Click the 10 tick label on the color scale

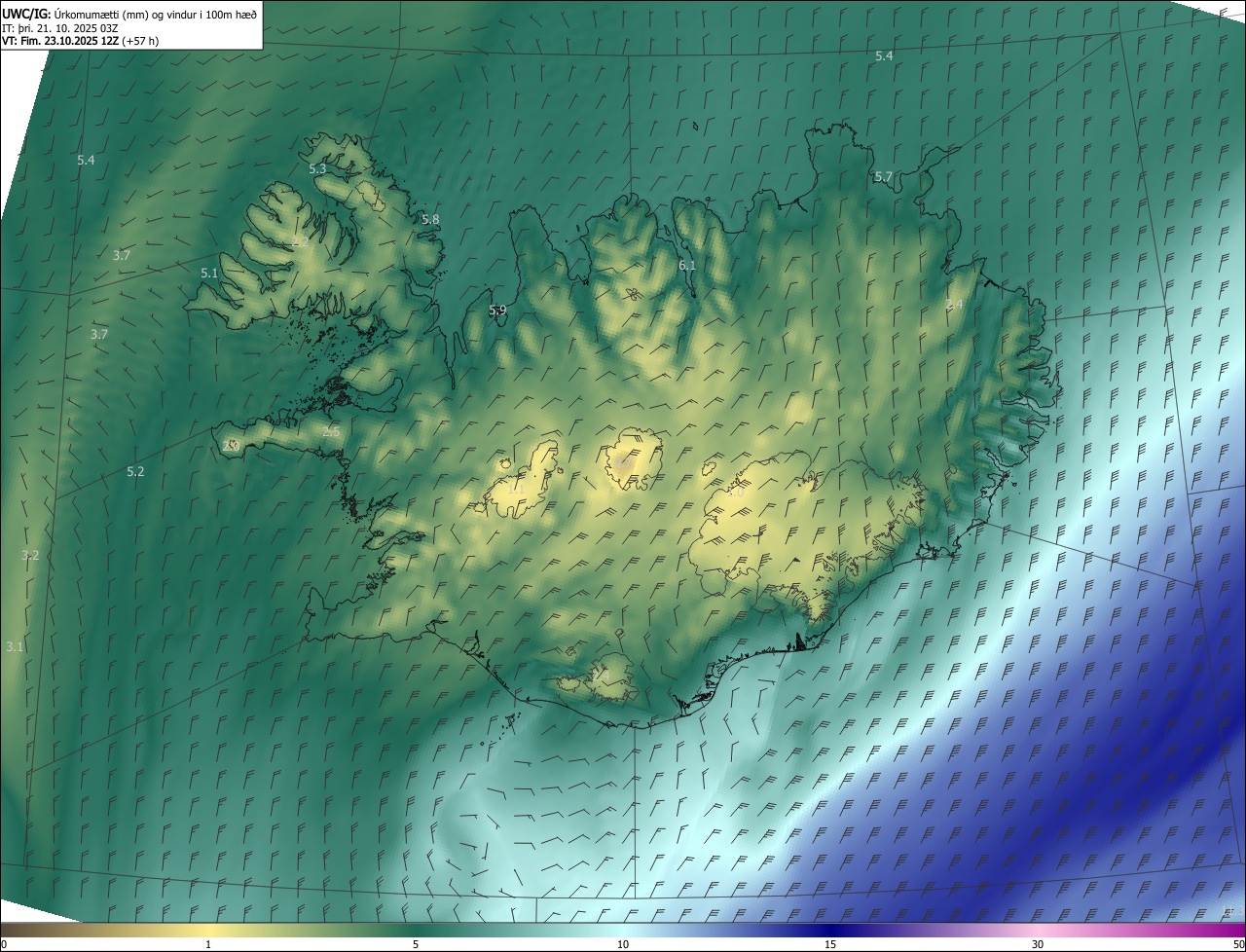tap(623, 945)
